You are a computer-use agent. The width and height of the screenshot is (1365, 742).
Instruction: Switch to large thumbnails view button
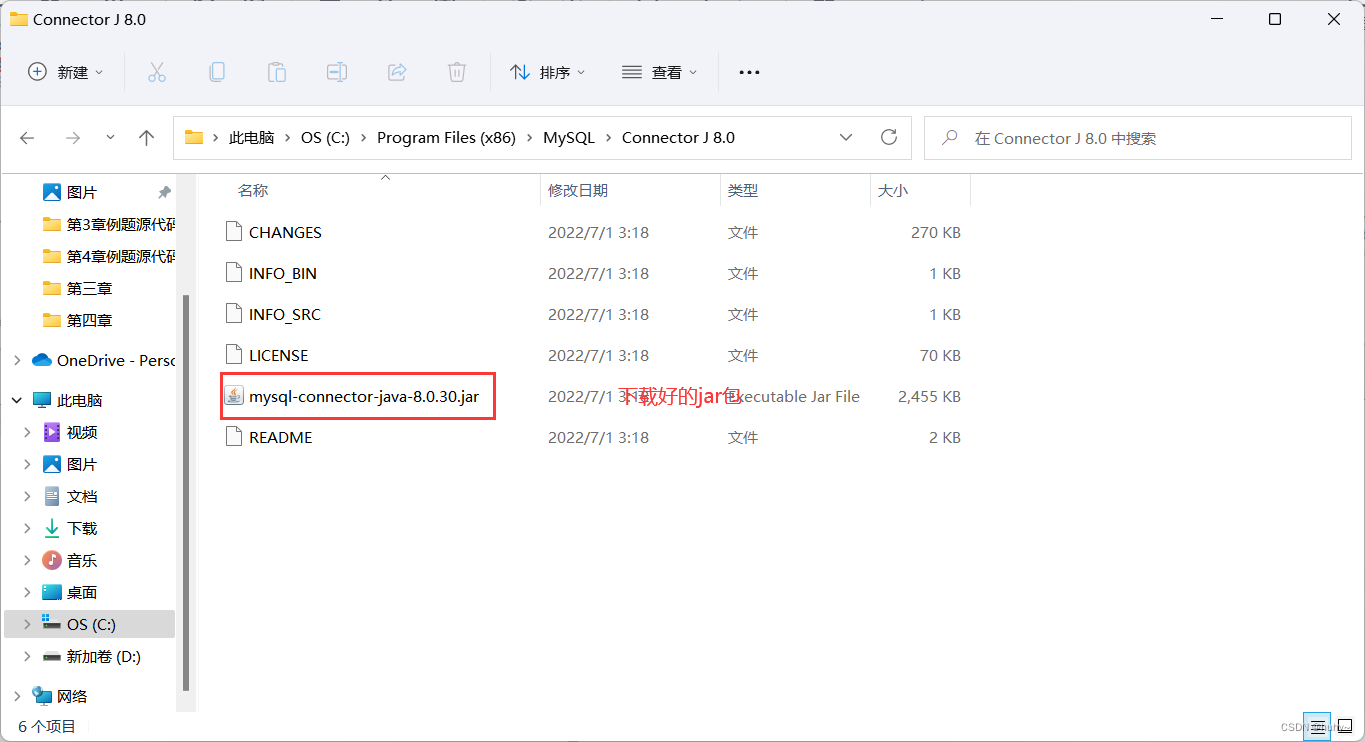(x=1344, y=727)
